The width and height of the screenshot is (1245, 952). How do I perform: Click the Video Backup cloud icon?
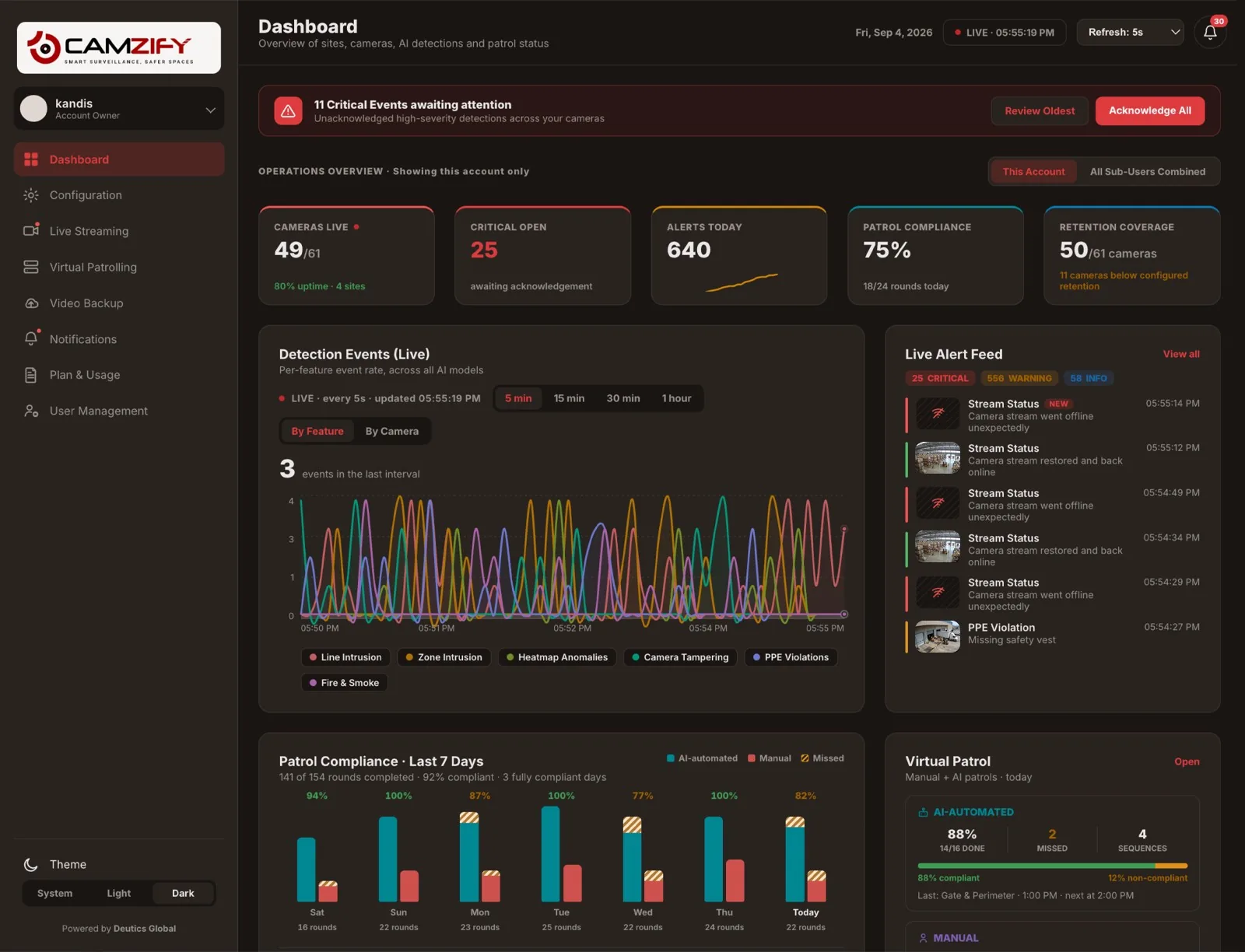coord(31,303)
